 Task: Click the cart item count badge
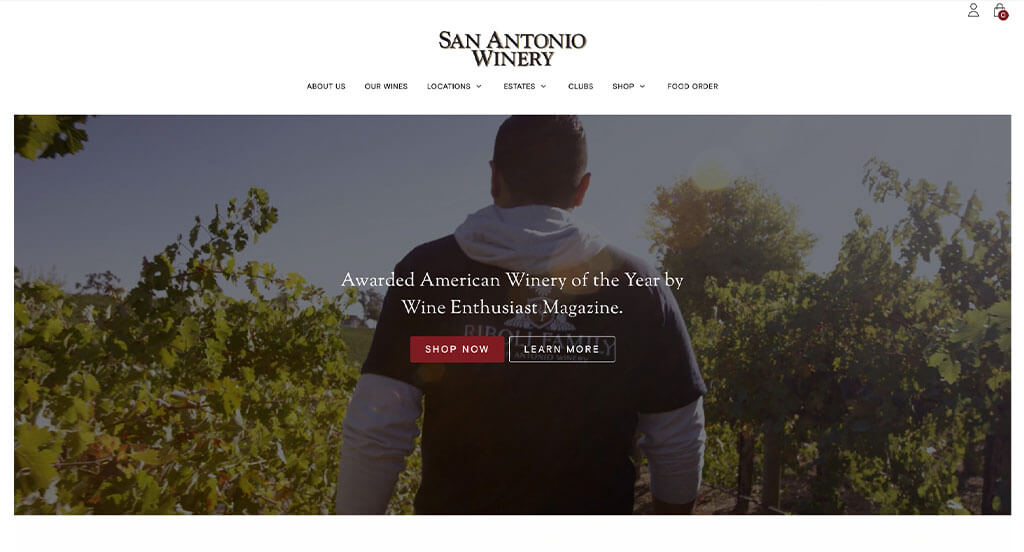point(1003,15)
